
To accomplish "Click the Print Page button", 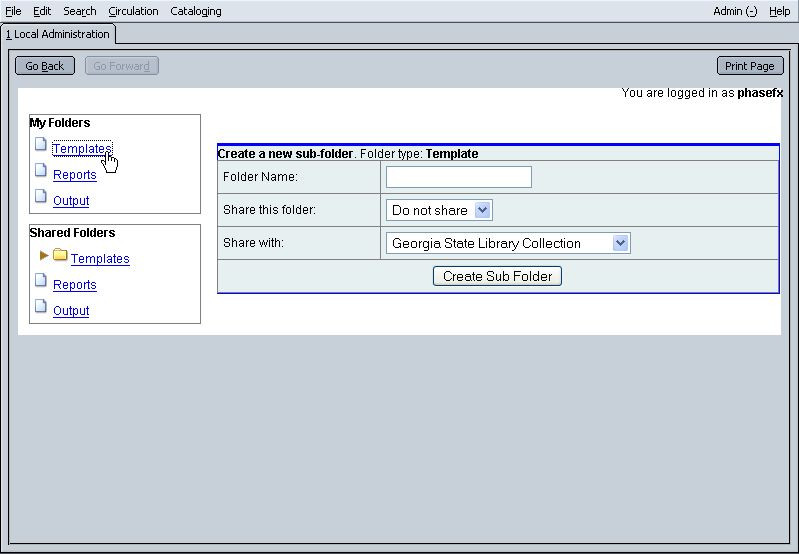I will [749, 66].
